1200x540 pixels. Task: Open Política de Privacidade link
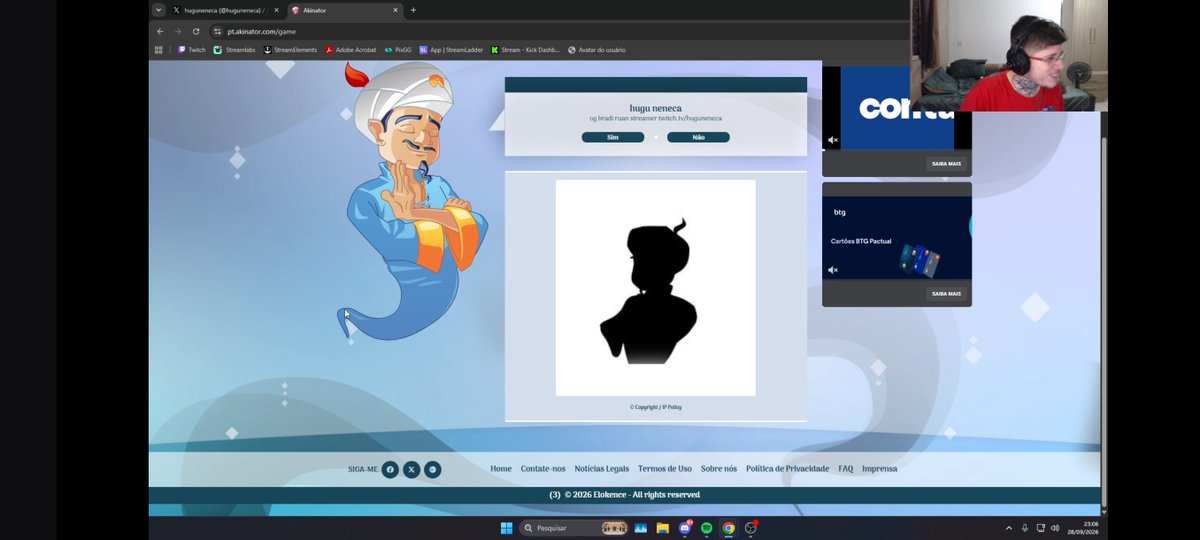[788, 469]
